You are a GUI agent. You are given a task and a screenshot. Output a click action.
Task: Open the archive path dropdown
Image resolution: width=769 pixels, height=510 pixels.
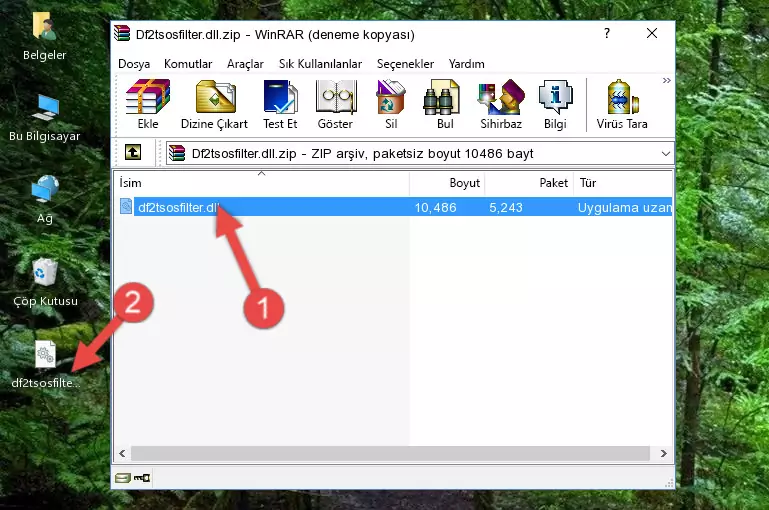click(666, 153)
